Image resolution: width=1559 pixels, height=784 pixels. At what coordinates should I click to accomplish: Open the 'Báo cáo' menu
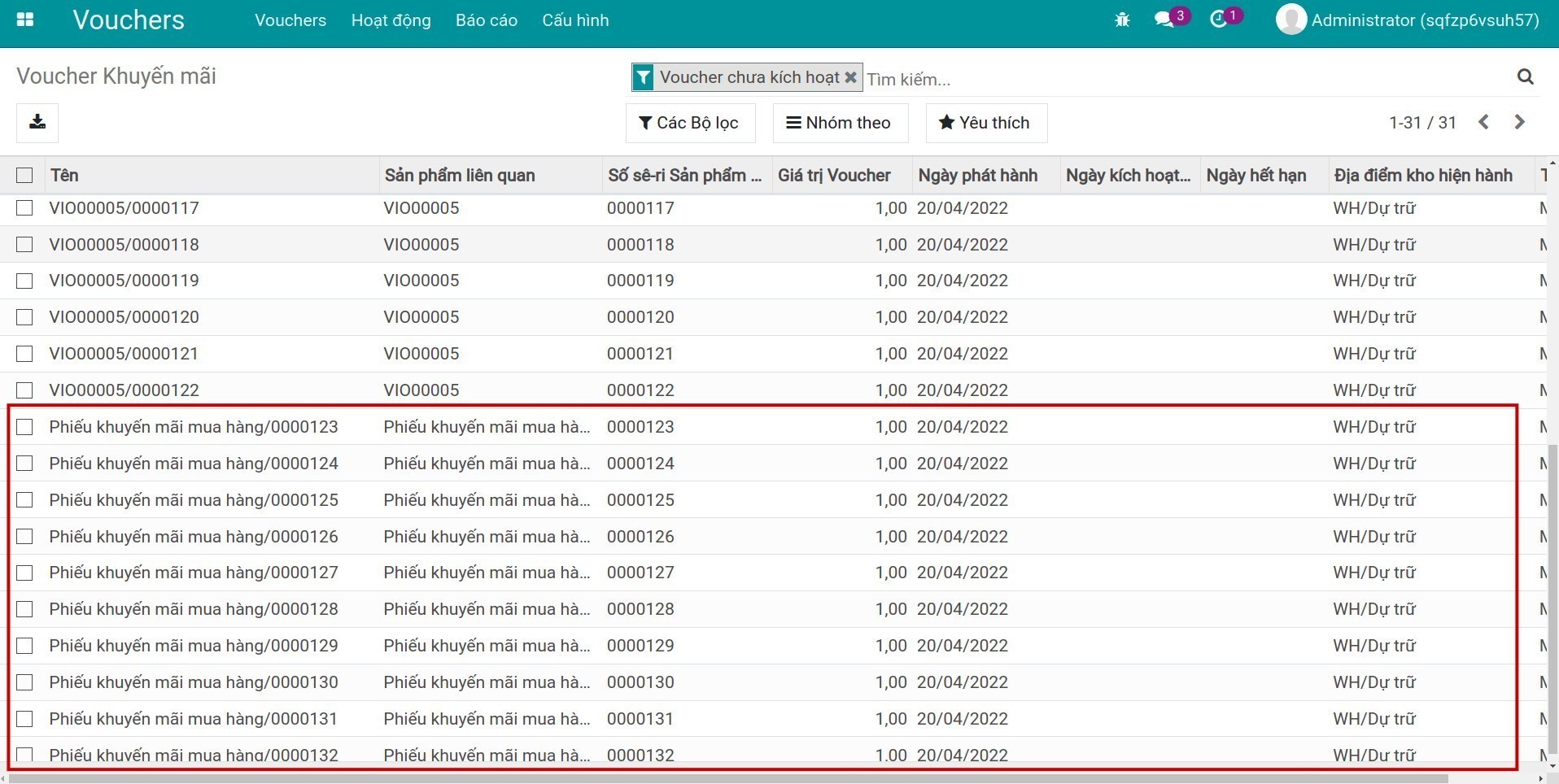[487, 20]
